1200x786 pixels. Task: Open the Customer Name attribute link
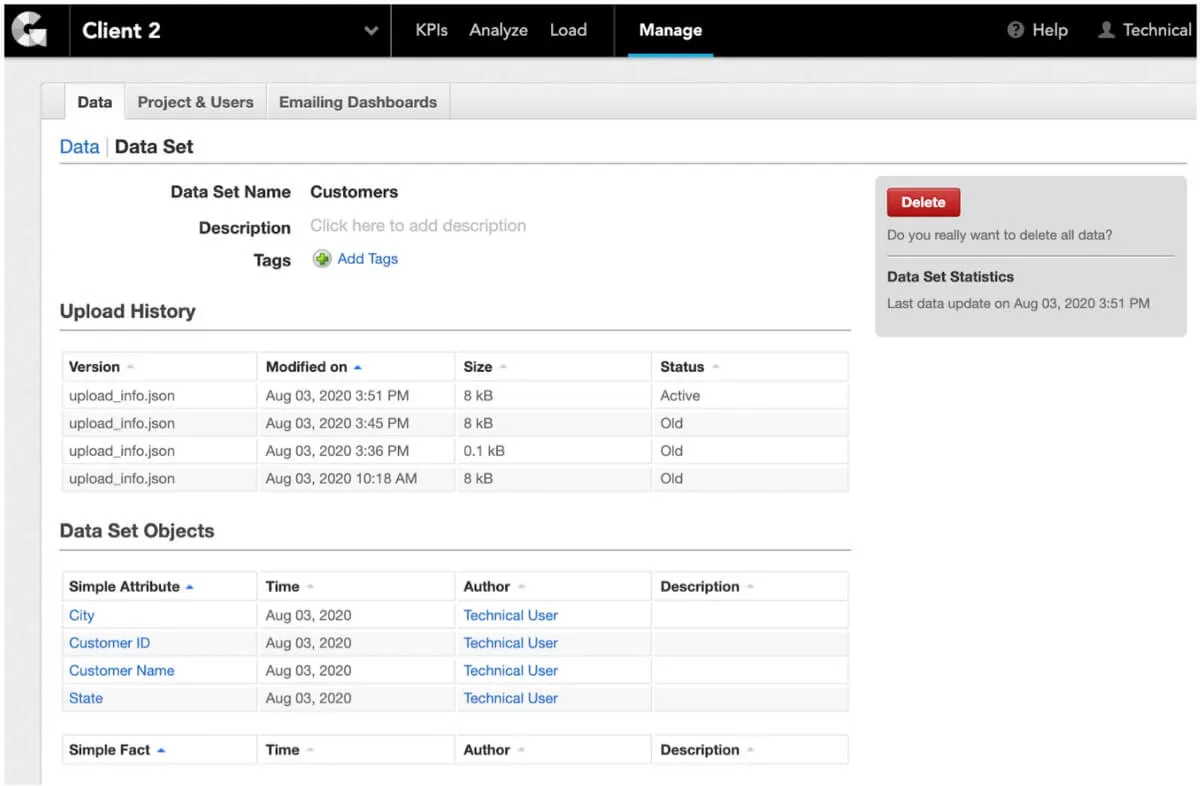[x=121, y=671]
